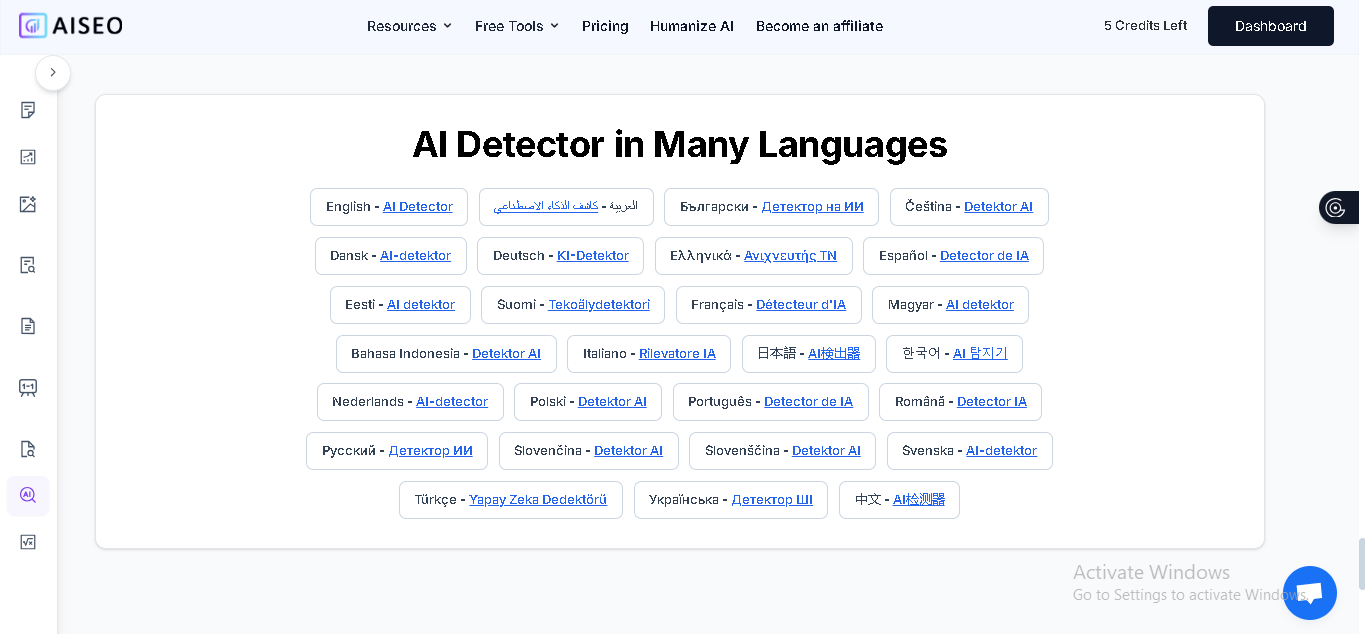Open Türkçe Yapay Zeka Dedektörü link

point(538,500)
